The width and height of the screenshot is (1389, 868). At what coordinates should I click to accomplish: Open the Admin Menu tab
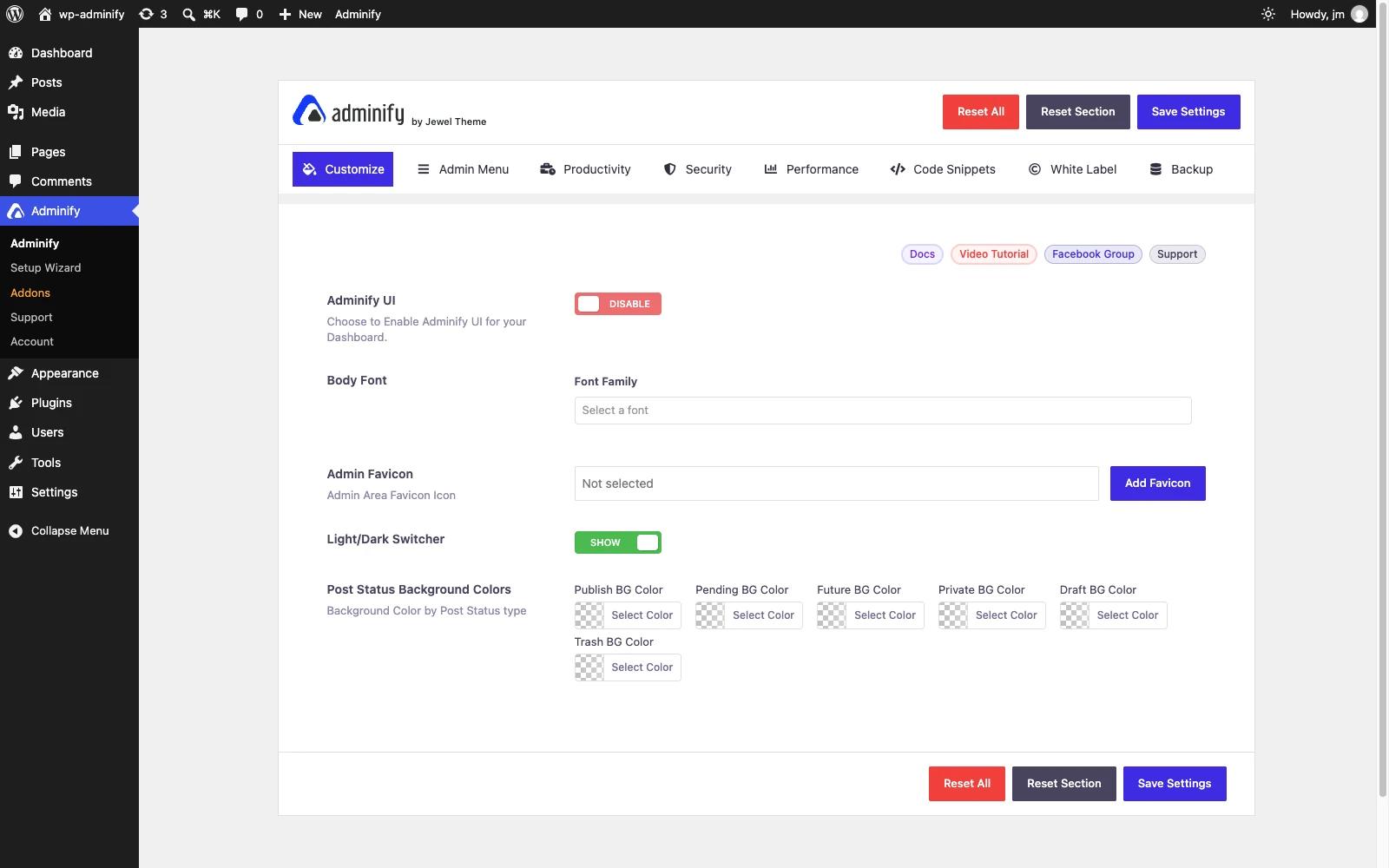463,169
